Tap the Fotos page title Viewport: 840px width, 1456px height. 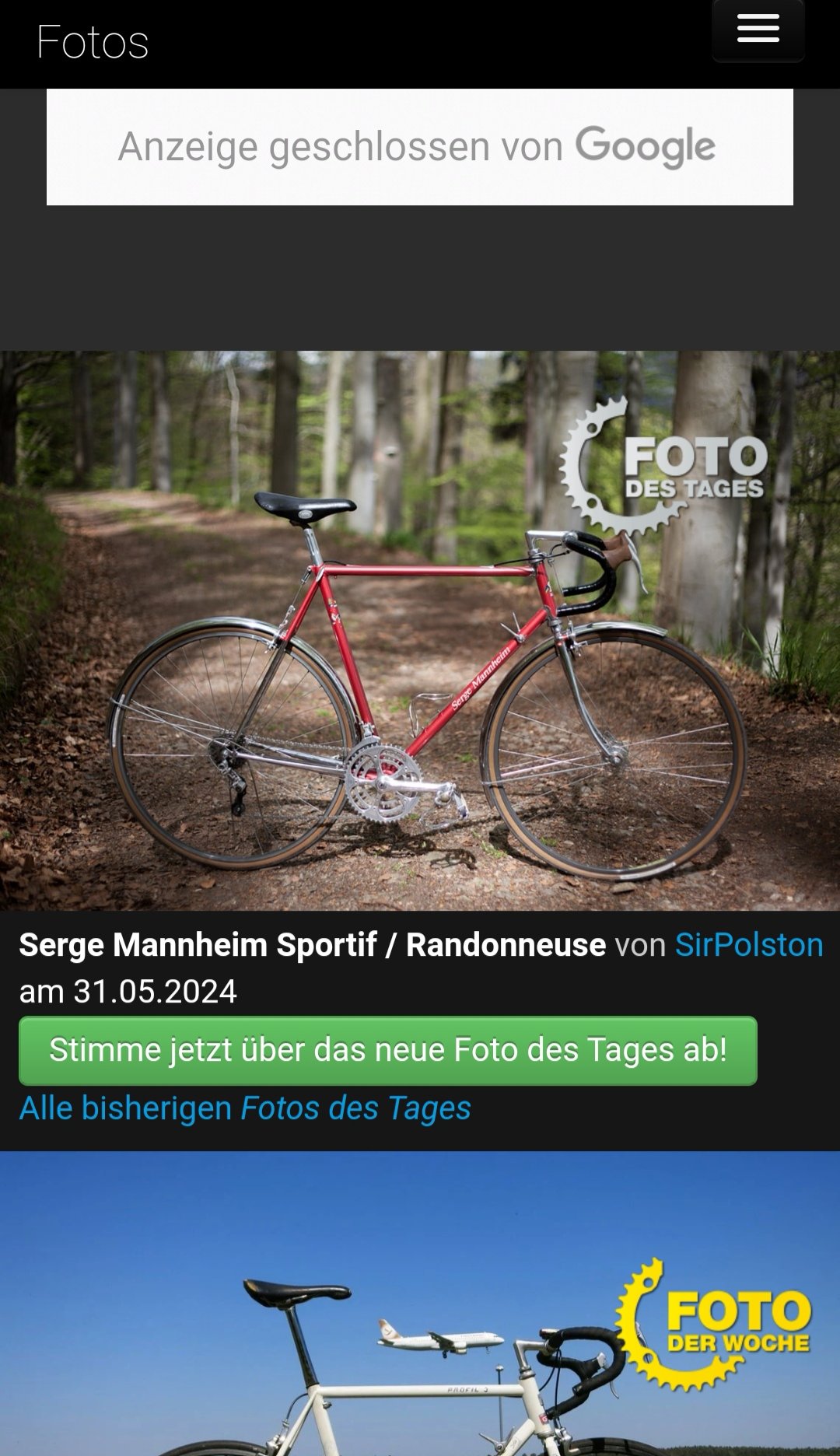pos(93,43)
